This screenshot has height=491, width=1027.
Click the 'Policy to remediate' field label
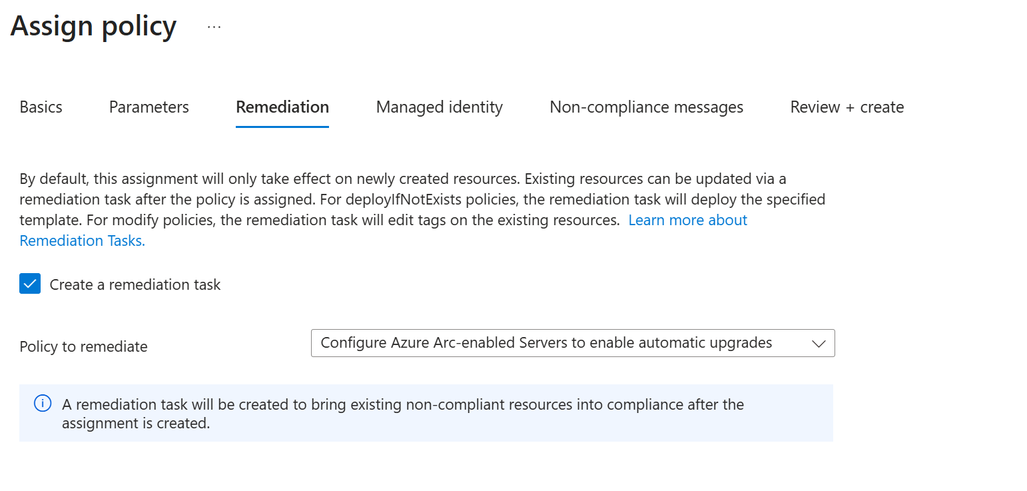click(x=84, y=347)
